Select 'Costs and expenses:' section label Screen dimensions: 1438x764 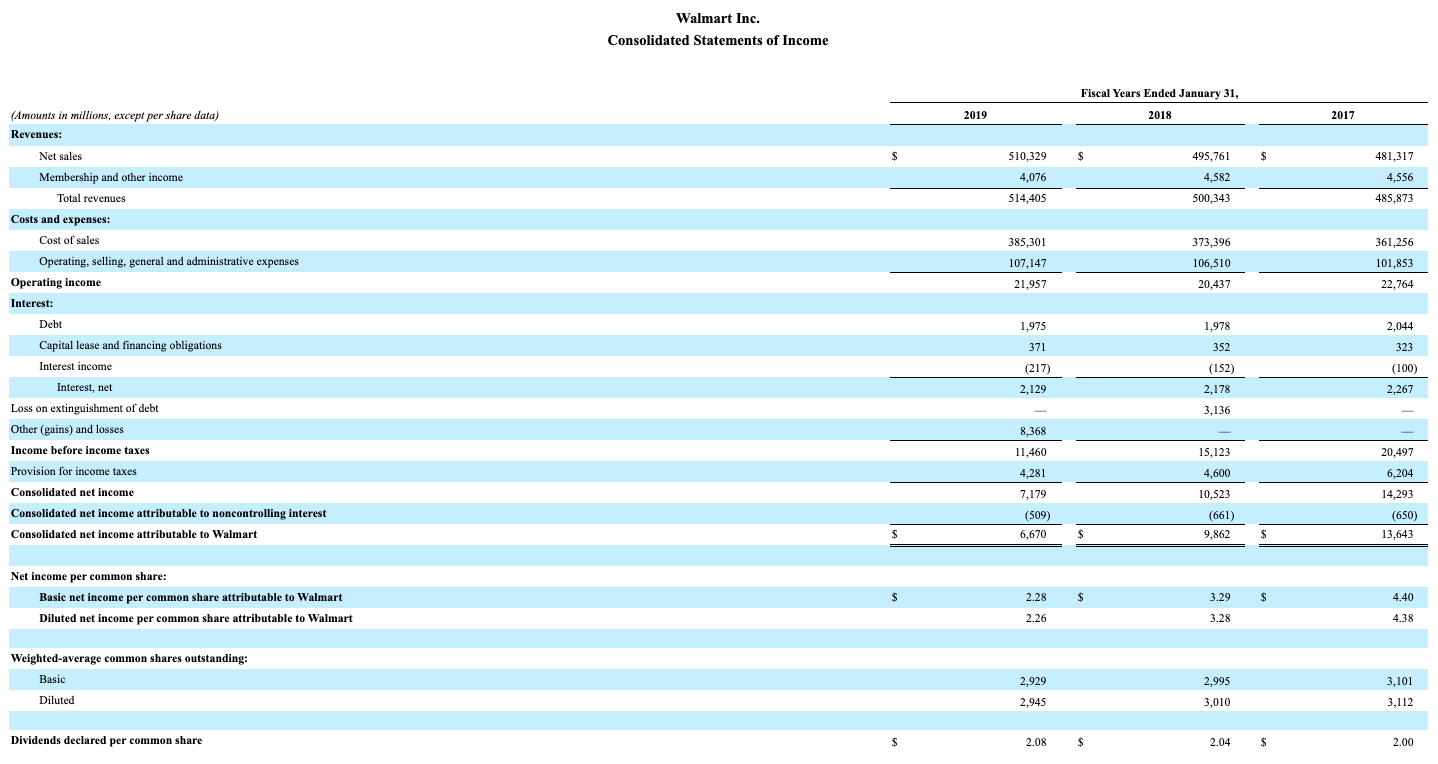click(60, 219)
